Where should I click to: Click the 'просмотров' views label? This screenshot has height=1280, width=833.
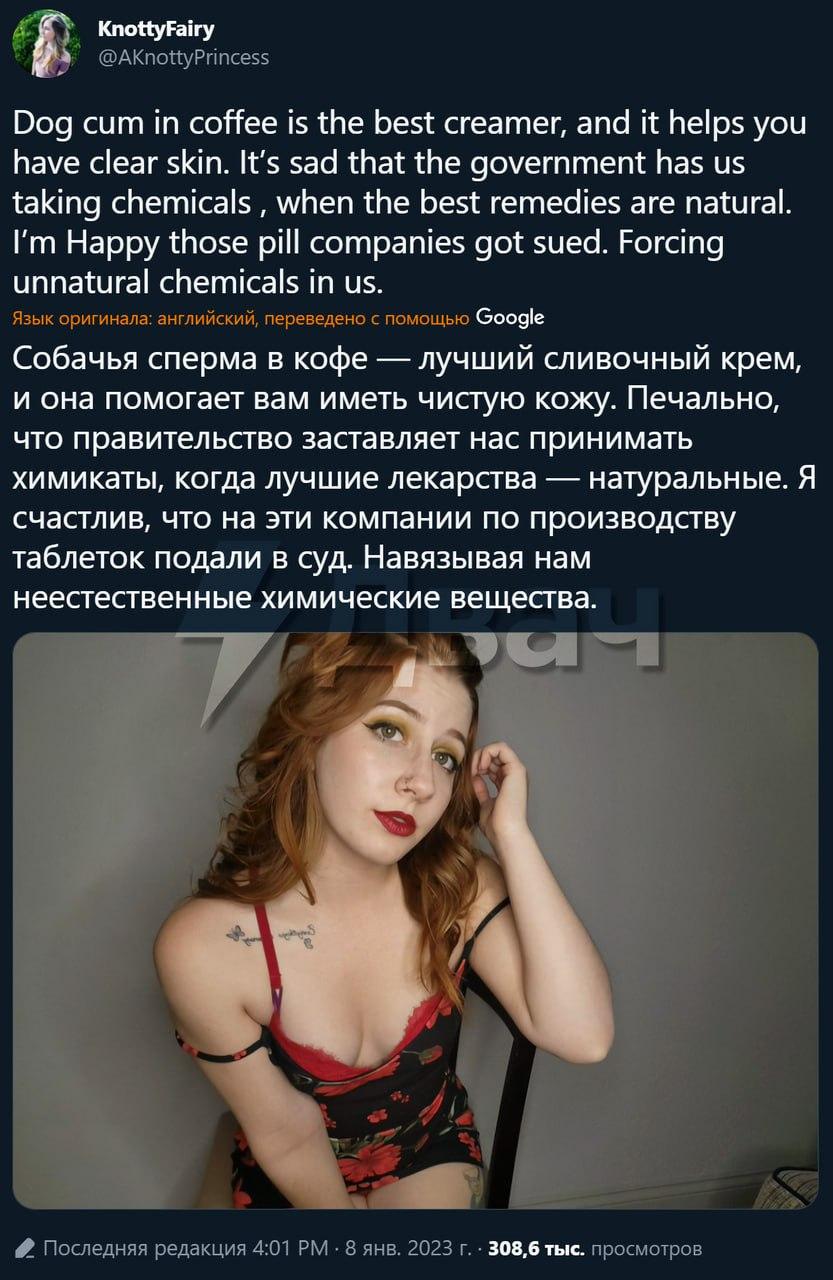coord(647,1248)
